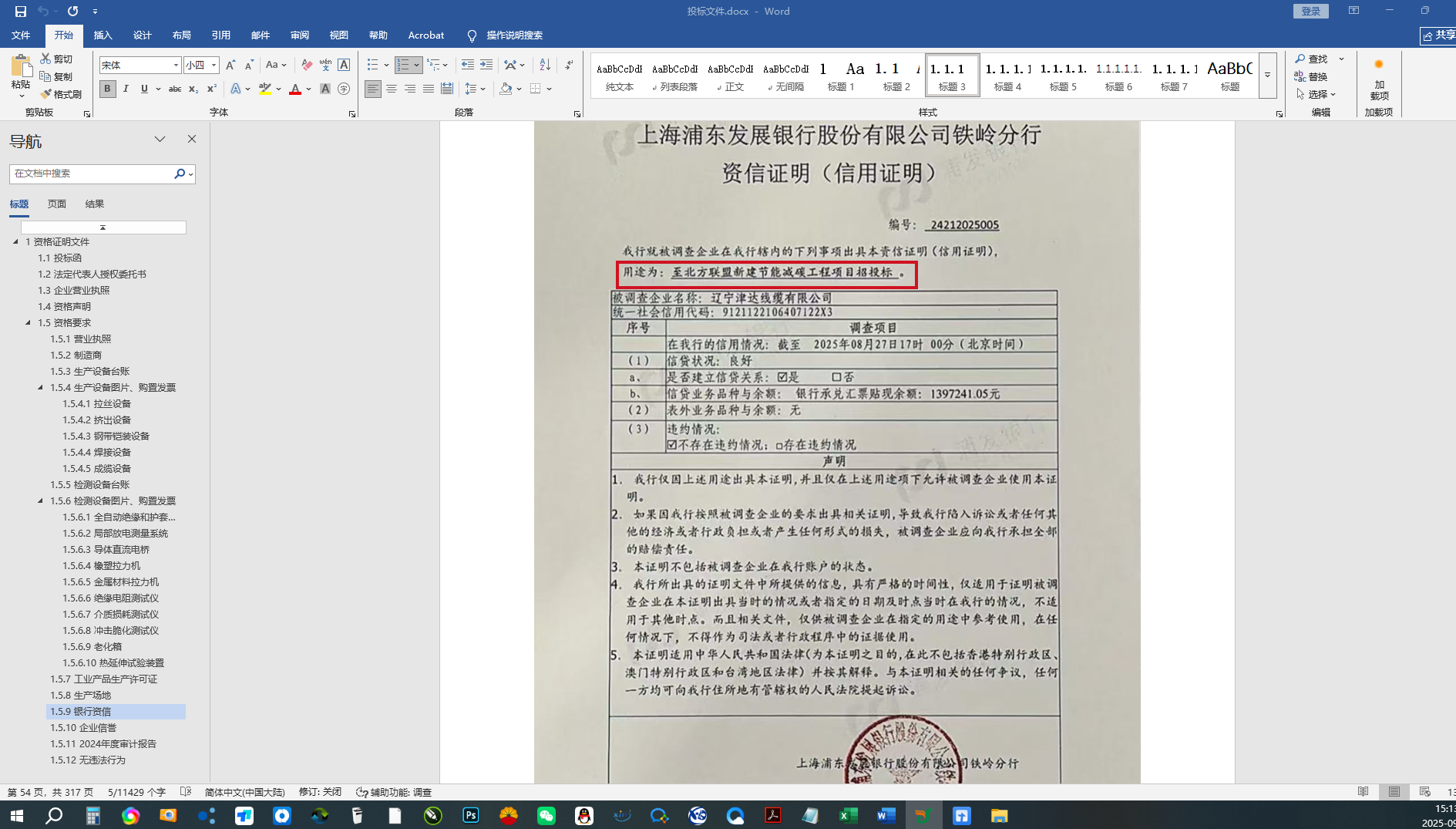Click the Share (共享) button

click(x=1438, y=35)
